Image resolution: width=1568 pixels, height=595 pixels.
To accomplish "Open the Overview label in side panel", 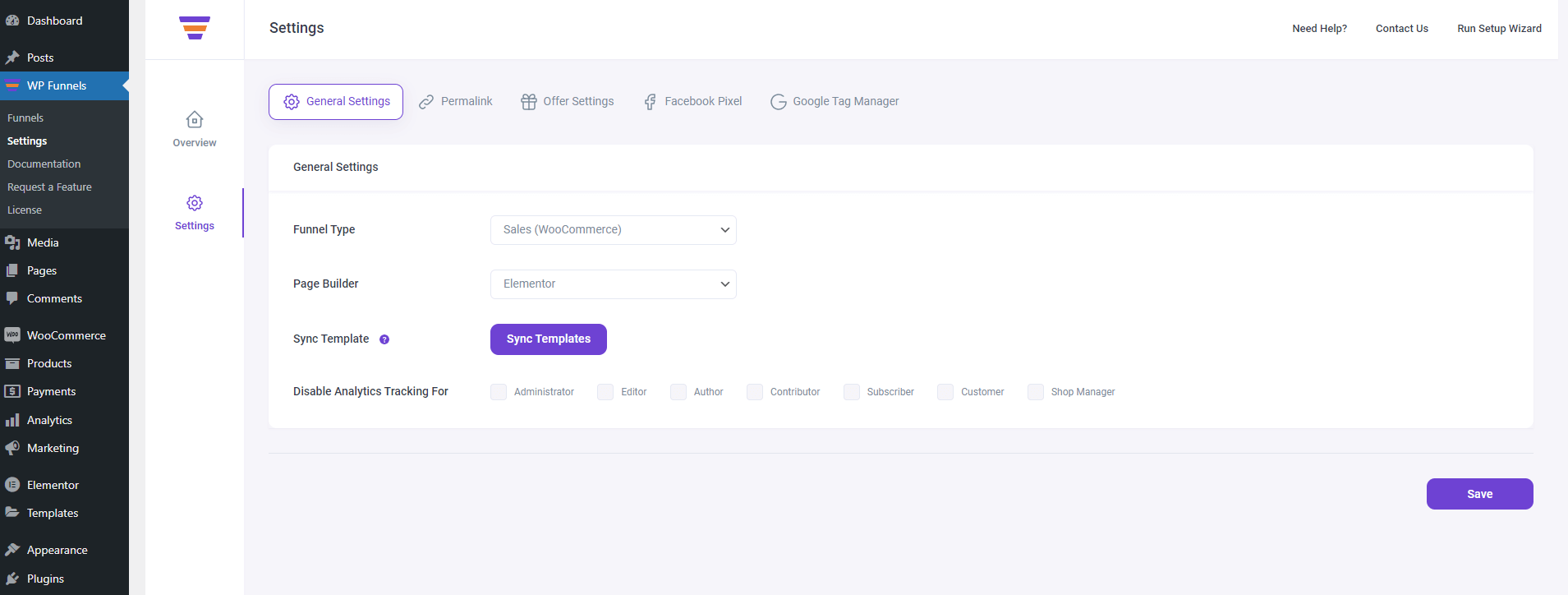I will (x=195, y=143).
